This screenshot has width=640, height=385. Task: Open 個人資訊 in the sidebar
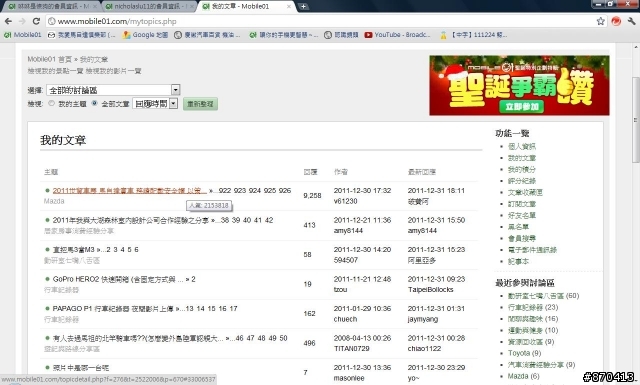pyautogui.click(x=522, y=146)
